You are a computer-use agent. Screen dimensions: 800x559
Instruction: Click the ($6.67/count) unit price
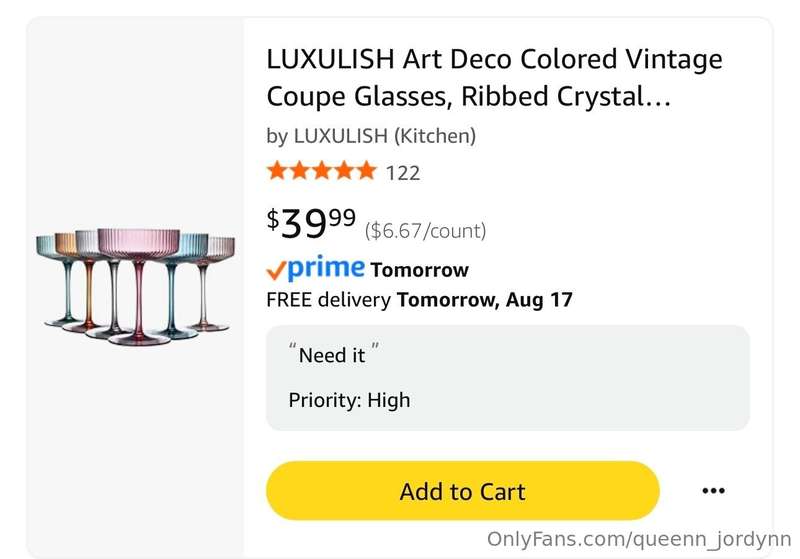coord(426,231)
